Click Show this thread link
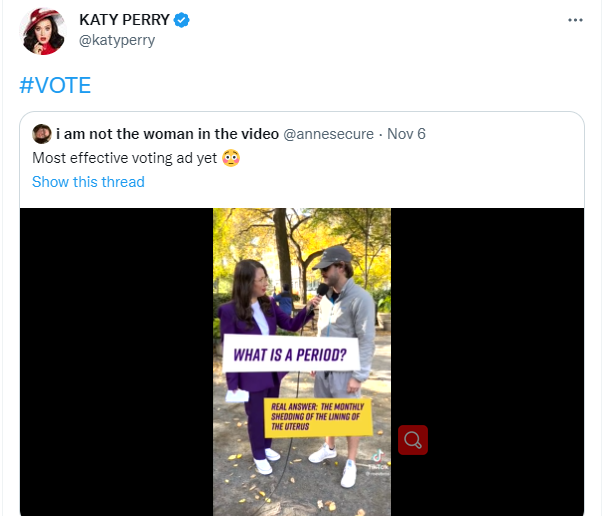 pyautogui.click(x=88, y=182)
